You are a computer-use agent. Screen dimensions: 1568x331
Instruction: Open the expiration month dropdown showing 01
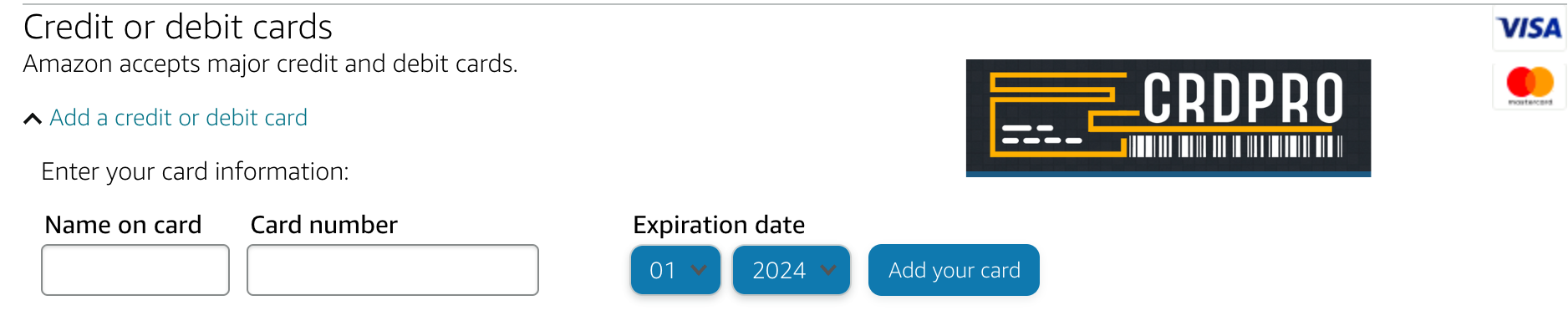[x=675, y=270]
